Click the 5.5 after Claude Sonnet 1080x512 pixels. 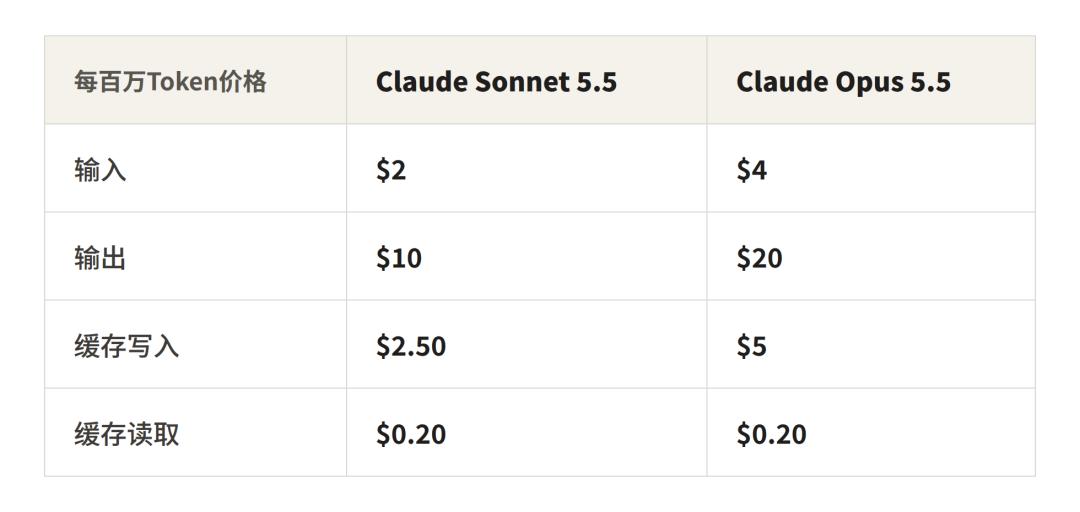[x=596, y=82]
